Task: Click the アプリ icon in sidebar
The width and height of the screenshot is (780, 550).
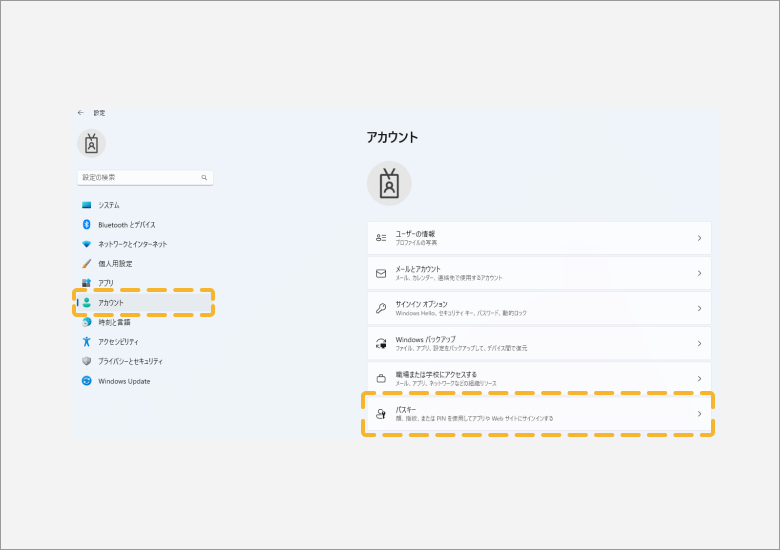Action: point(87,283)
